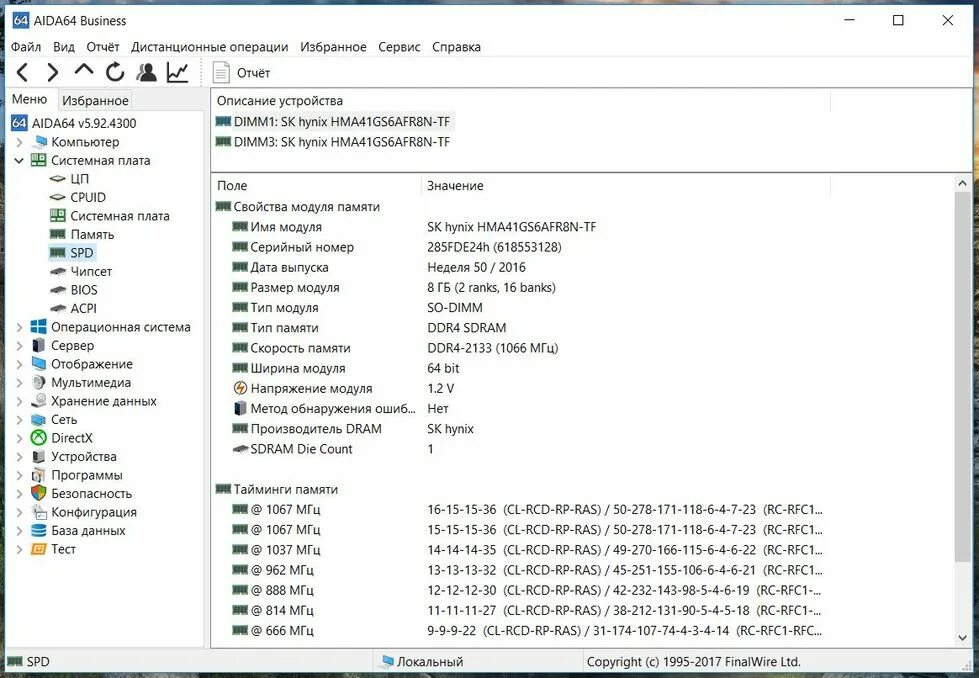Select the DIMM3: SK hynix device row
Viewport: 979px width, 678px height.
tap(333, 142)
